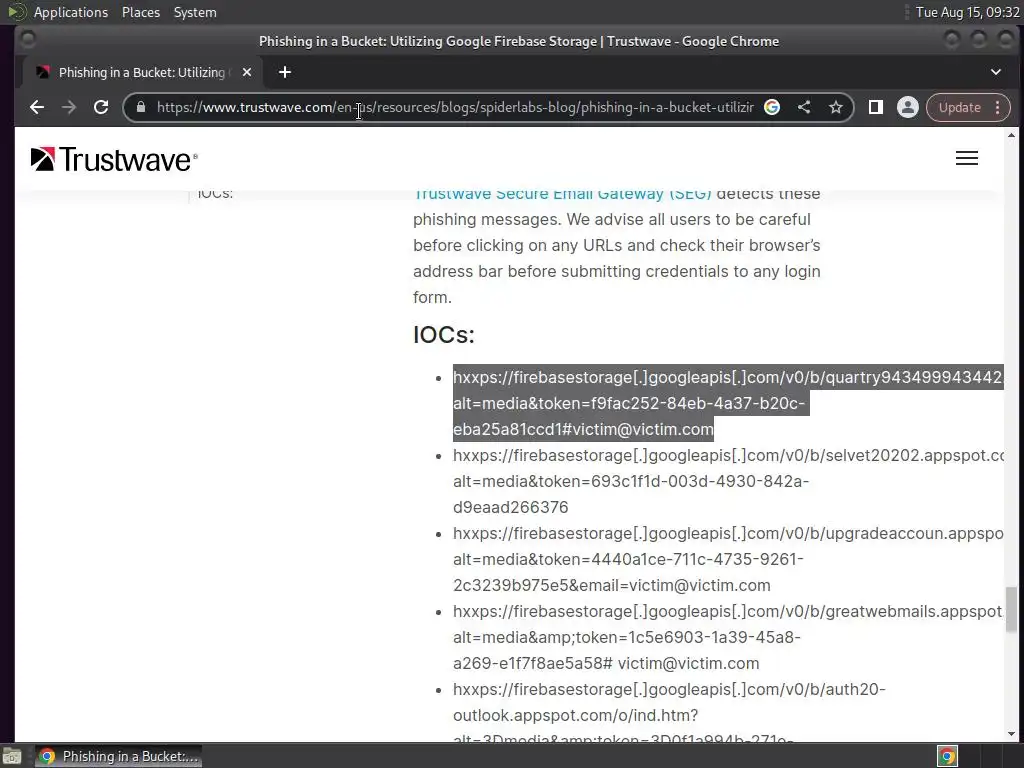Focus the address bar URL
Screen dimensions: 1024x768
pyautogui.click(x=455, y=107)
